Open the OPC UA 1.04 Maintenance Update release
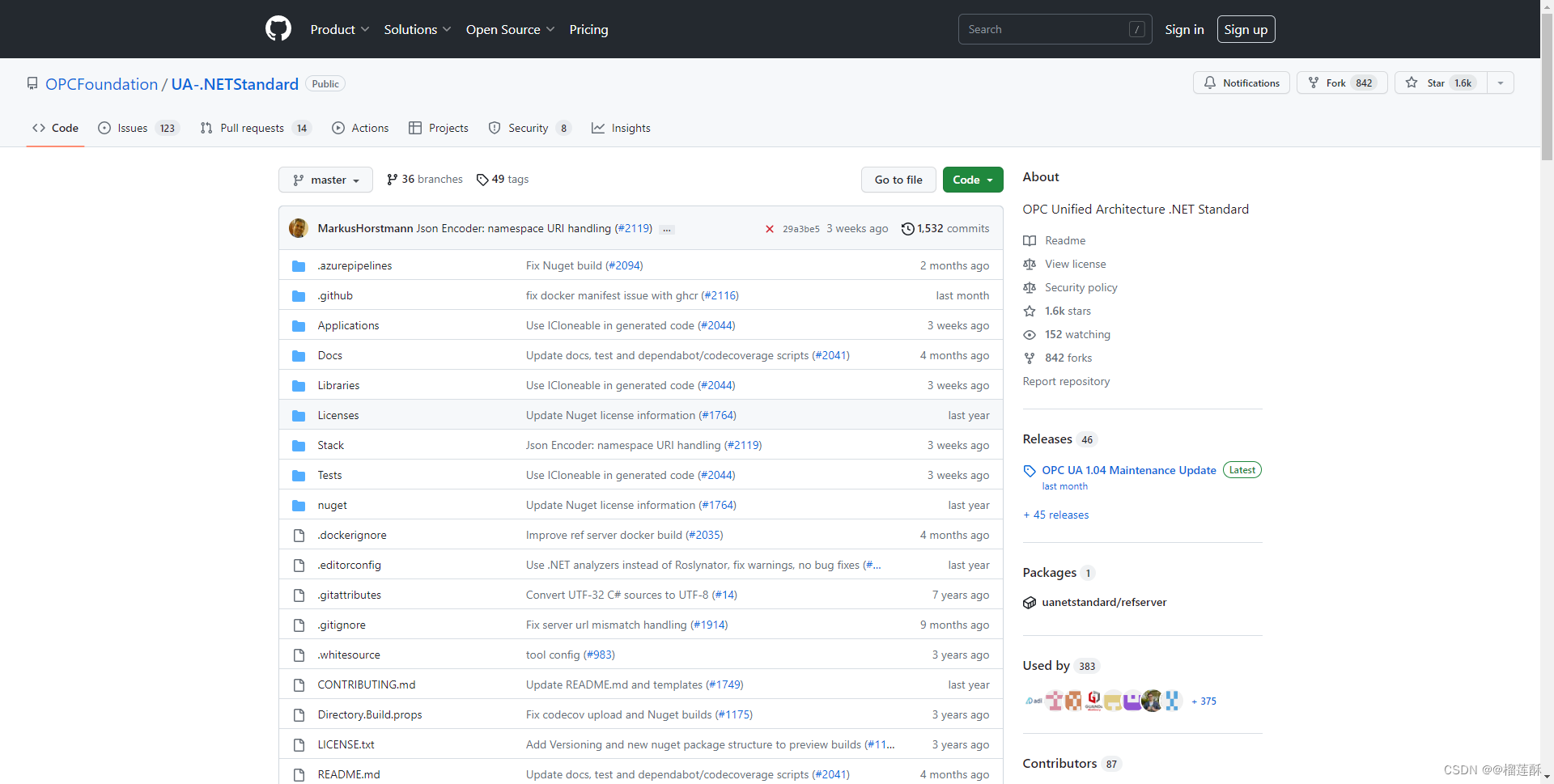Image resolution: width=1554 pixels, height=784 pixels. pos(1129,470)
